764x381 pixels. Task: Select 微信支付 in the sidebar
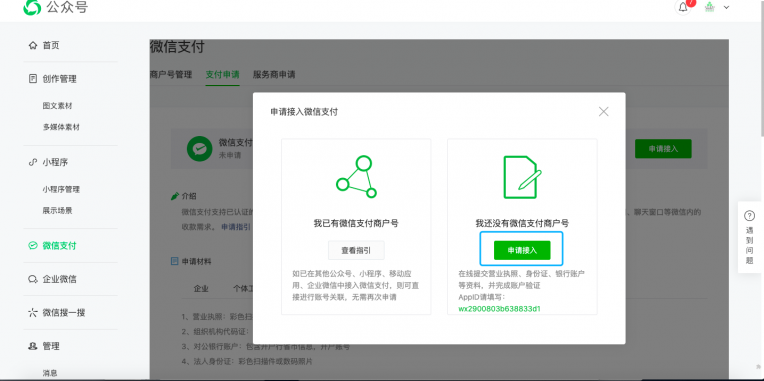(x=59, y=246)
